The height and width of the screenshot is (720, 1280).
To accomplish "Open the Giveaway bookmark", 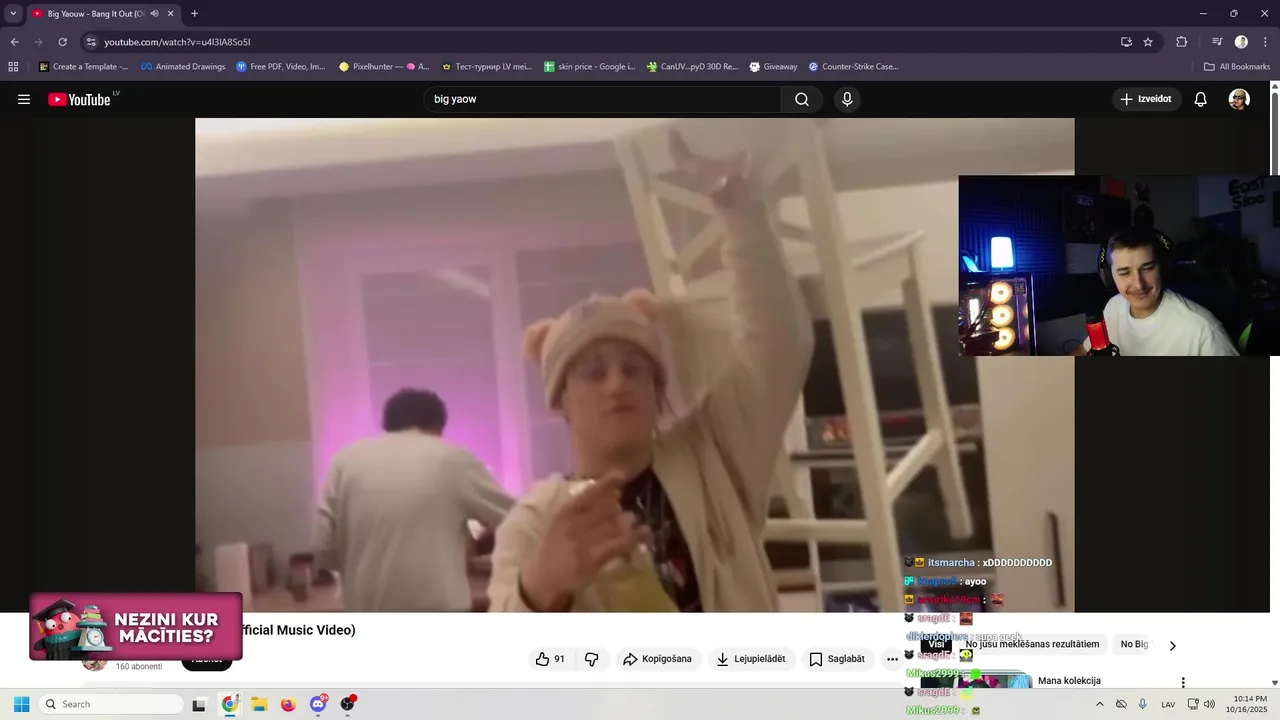I will [773, 67].
